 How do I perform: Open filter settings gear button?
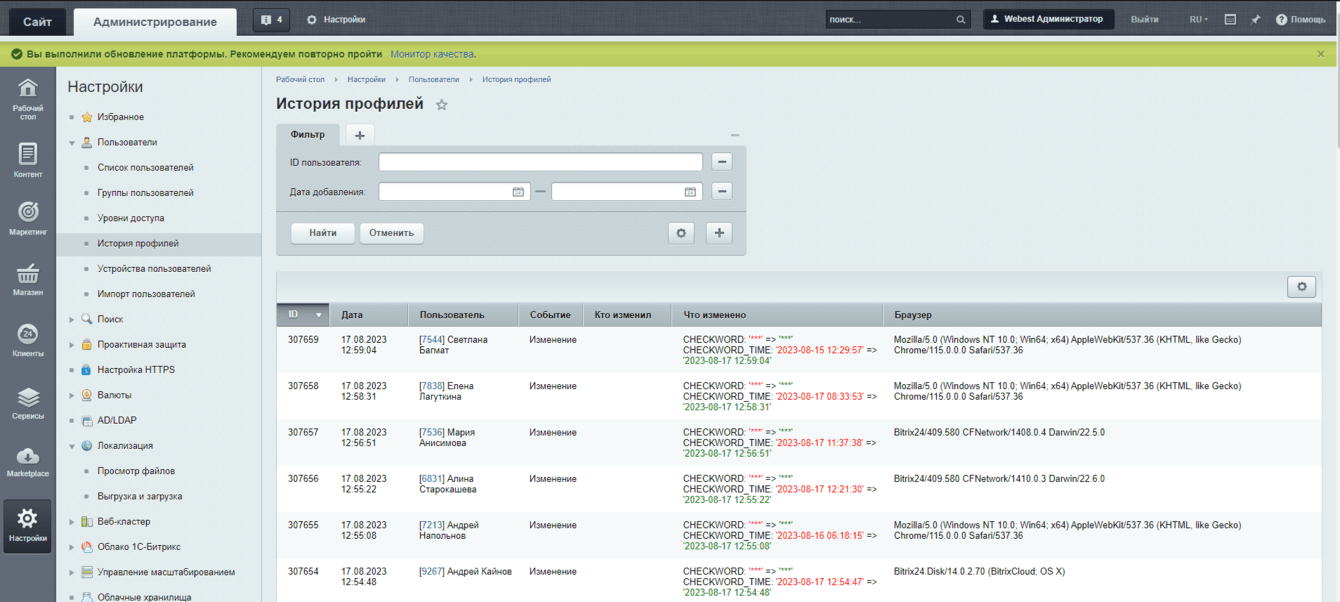click(x=681, y=233)
